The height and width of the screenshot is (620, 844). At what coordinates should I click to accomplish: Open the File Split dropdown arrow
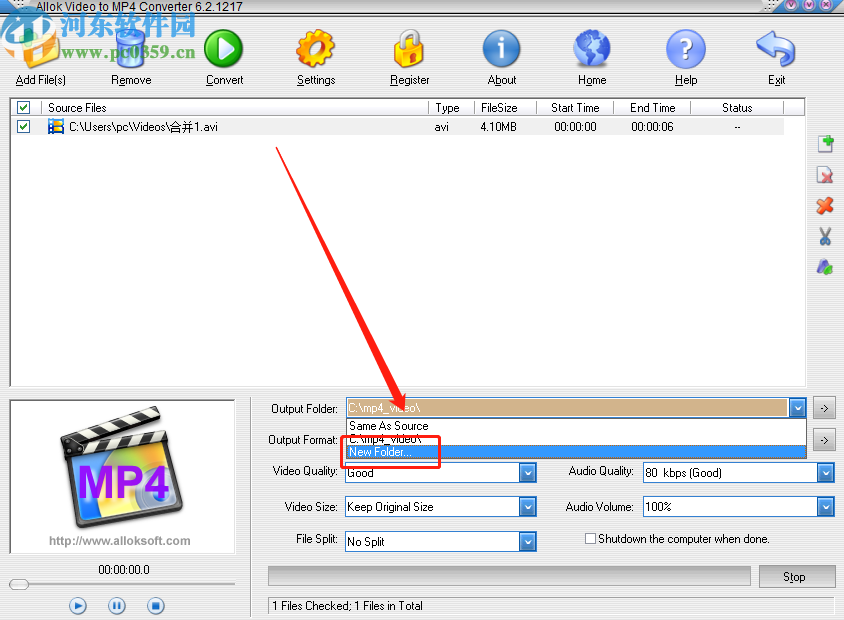(x=528, y=542)
